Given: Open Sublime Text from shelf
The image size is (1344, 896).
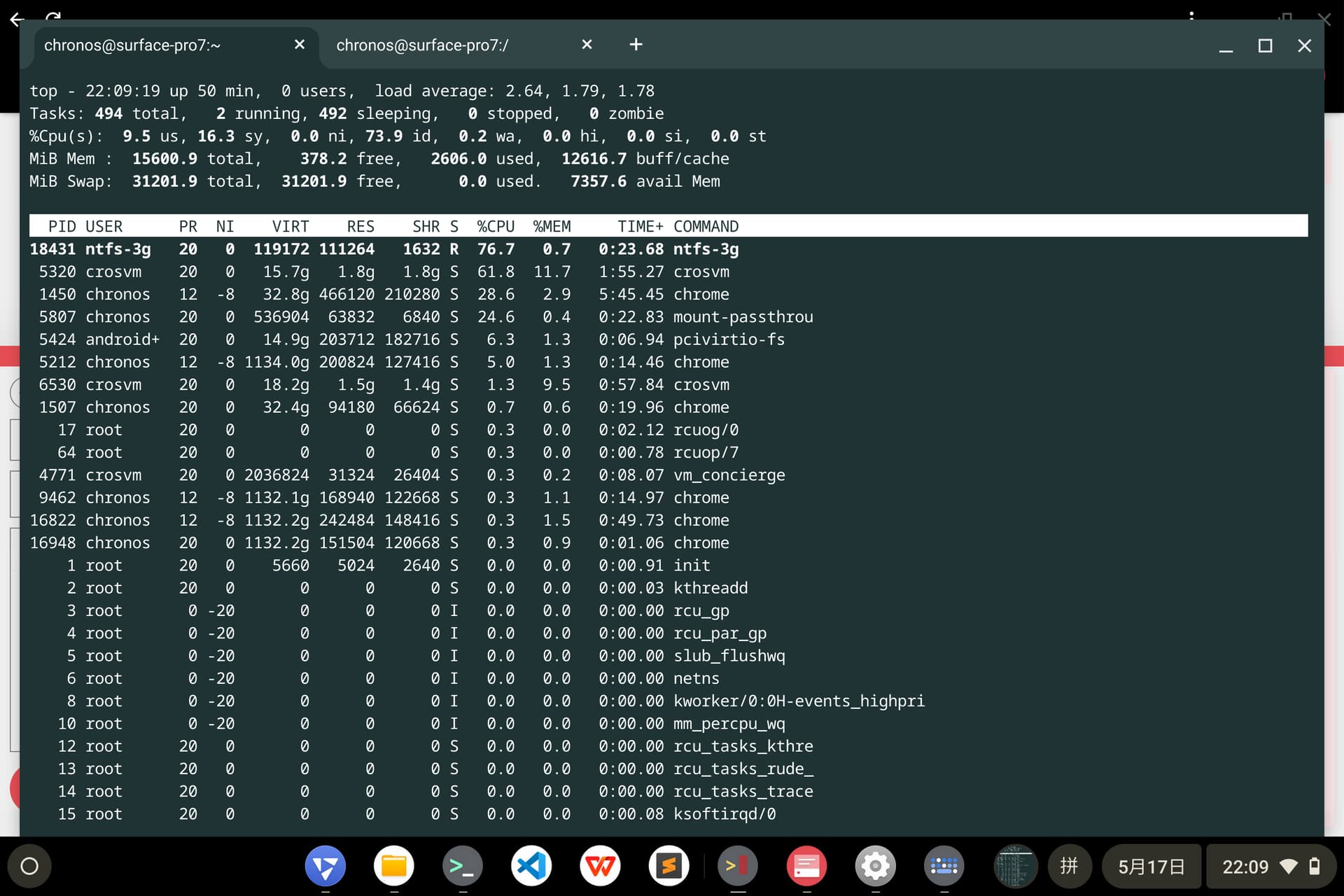Looking at the screenshot, I should (668, 867).
